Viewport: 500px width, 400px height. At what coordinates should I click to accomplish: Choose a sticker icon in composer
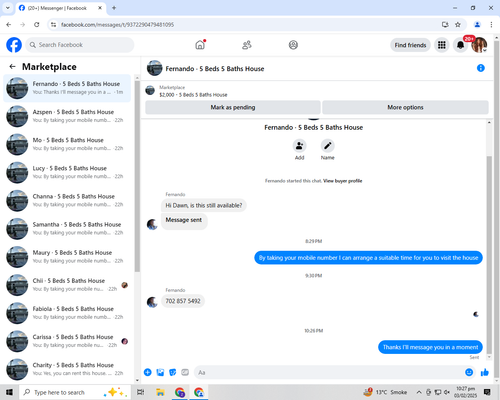click(173, 372)
